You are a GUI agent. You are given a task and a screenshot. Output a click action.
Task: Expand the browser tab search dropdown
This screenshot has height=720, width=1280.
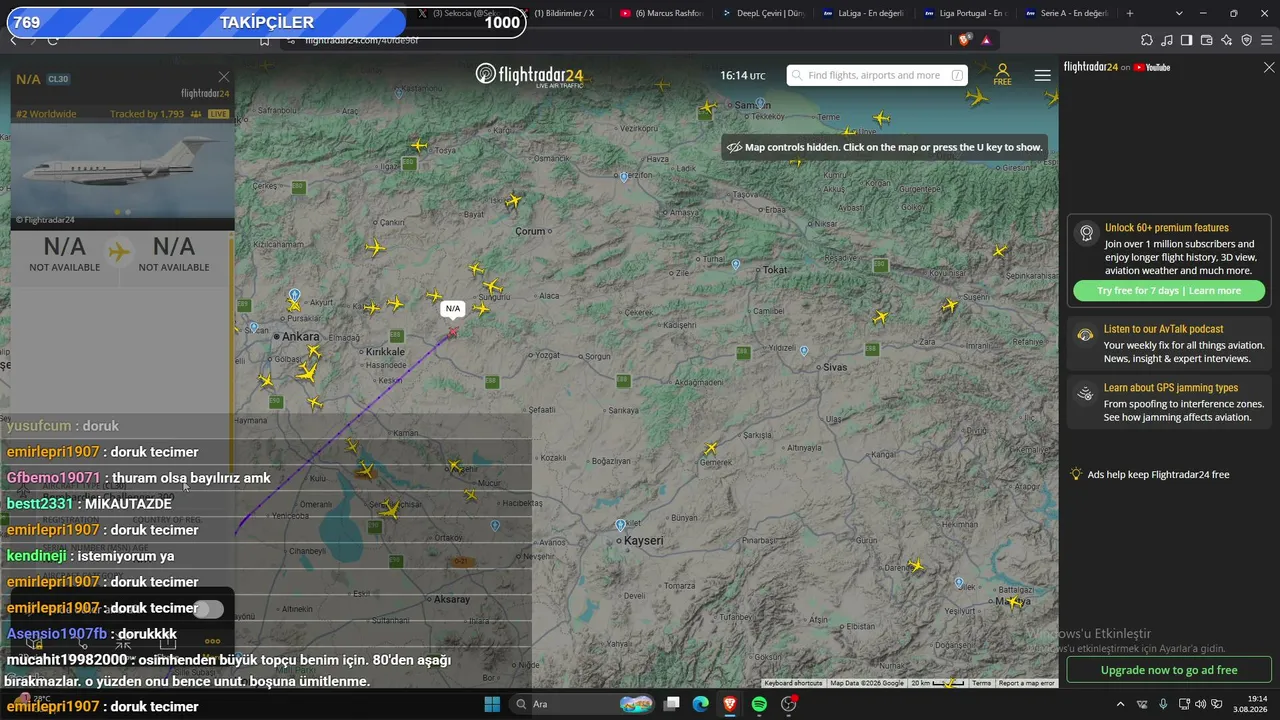pos(1179,13)
